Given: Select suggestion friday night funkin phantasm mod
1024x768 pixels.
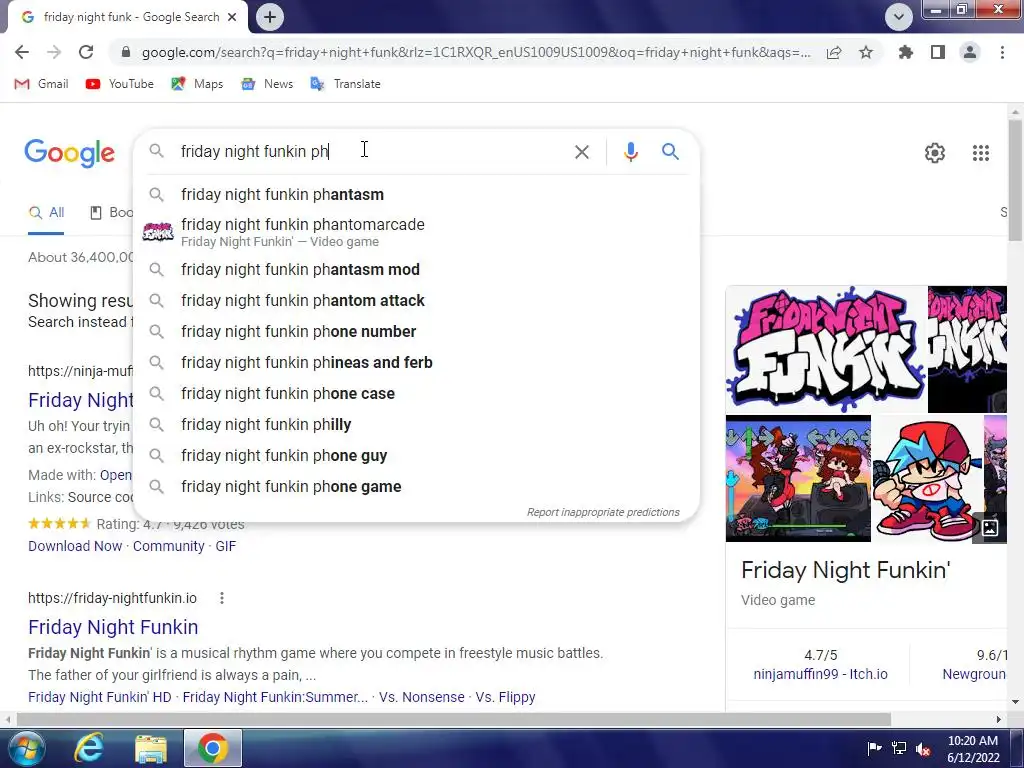Looking at the screenshot, I should tap(416, 269).
